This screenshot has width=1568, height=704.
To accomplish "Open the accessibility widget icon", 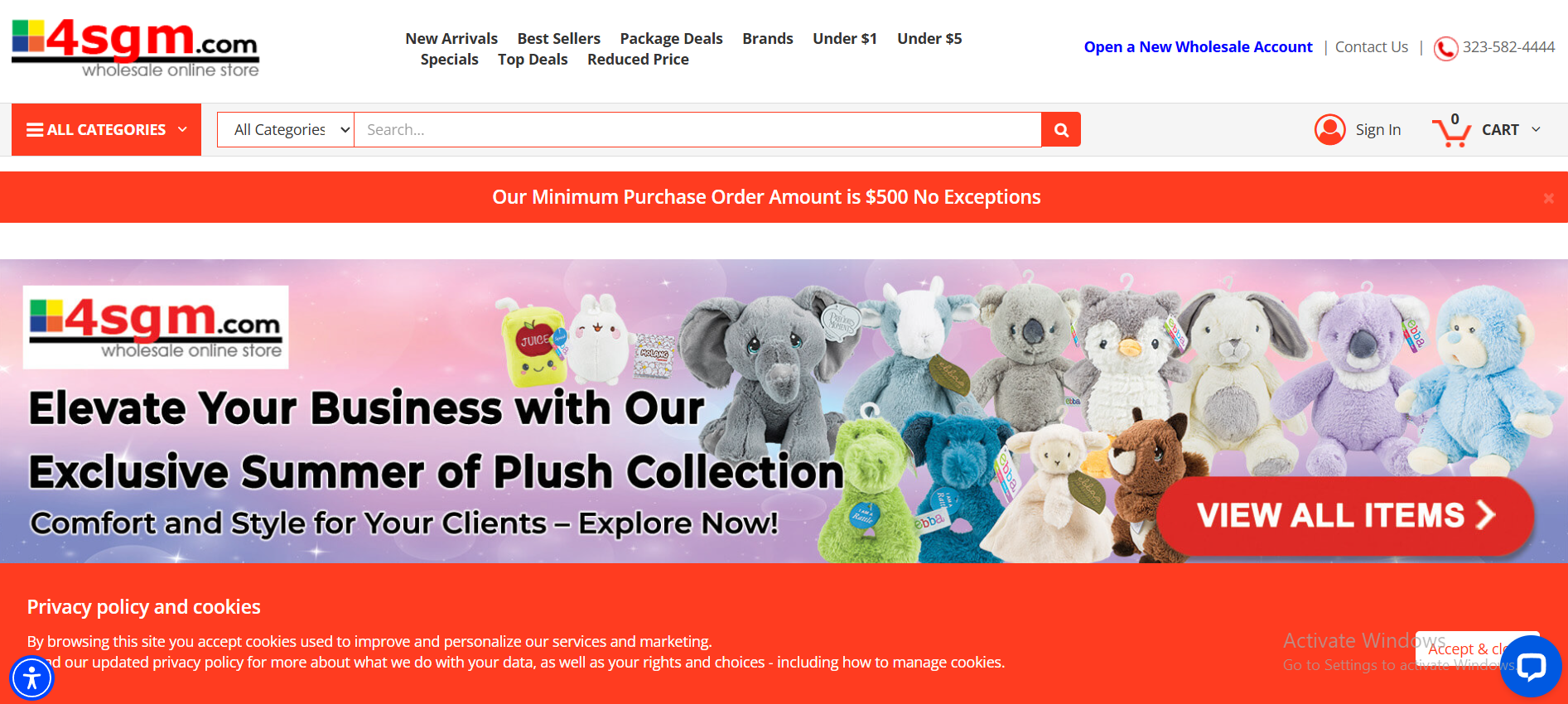I will (31, 677).
